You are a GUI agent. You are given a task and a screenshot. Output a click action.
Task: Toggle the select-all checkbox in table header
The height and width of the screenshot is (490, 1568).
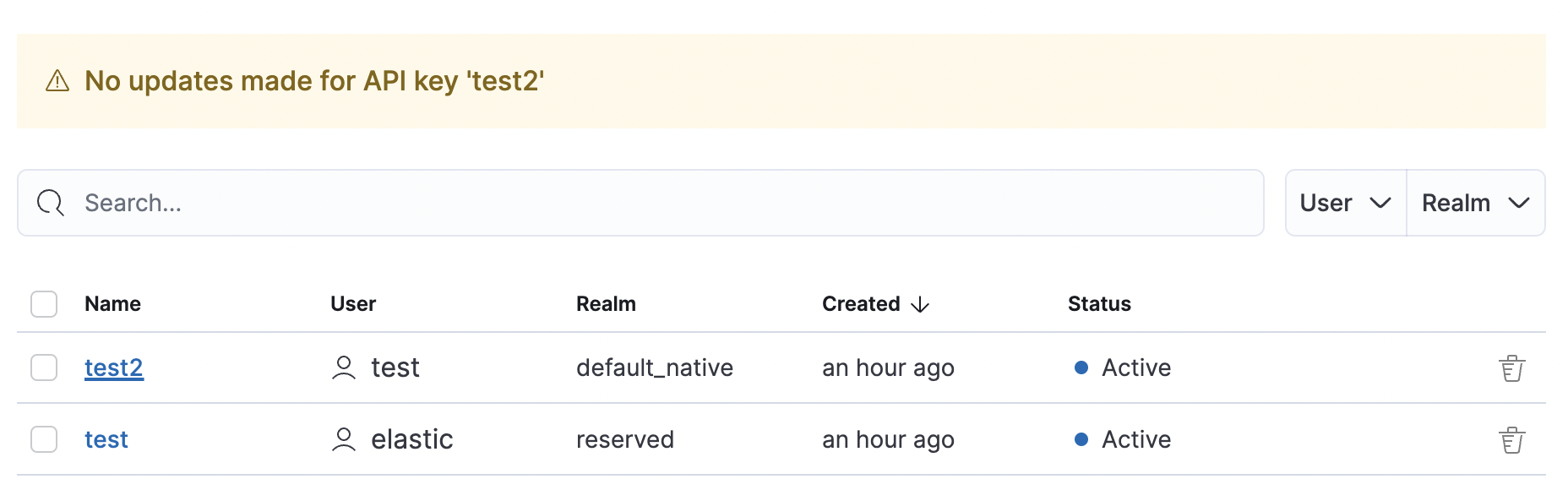coord(44,304)
